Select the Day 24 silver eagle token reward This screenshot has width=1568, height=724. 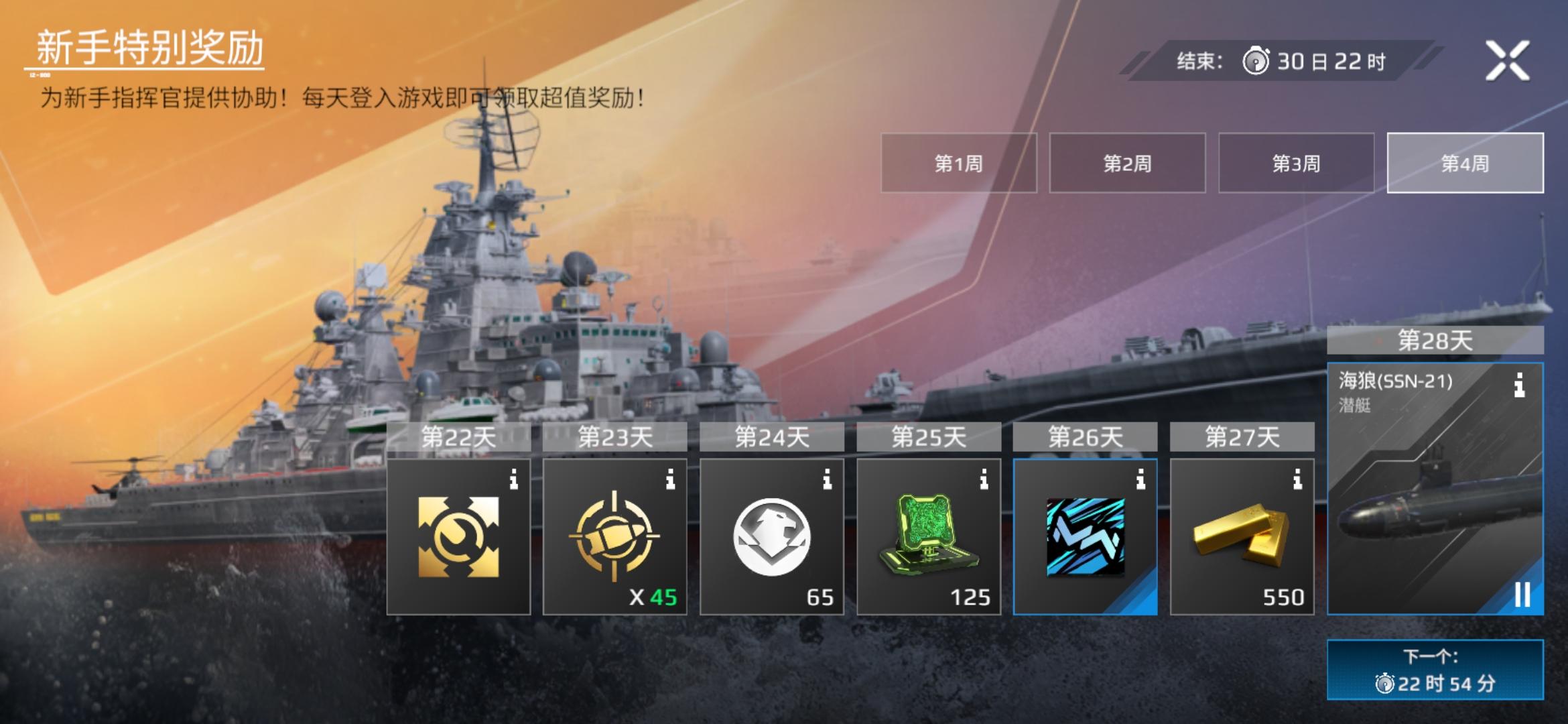click(772, 536)
